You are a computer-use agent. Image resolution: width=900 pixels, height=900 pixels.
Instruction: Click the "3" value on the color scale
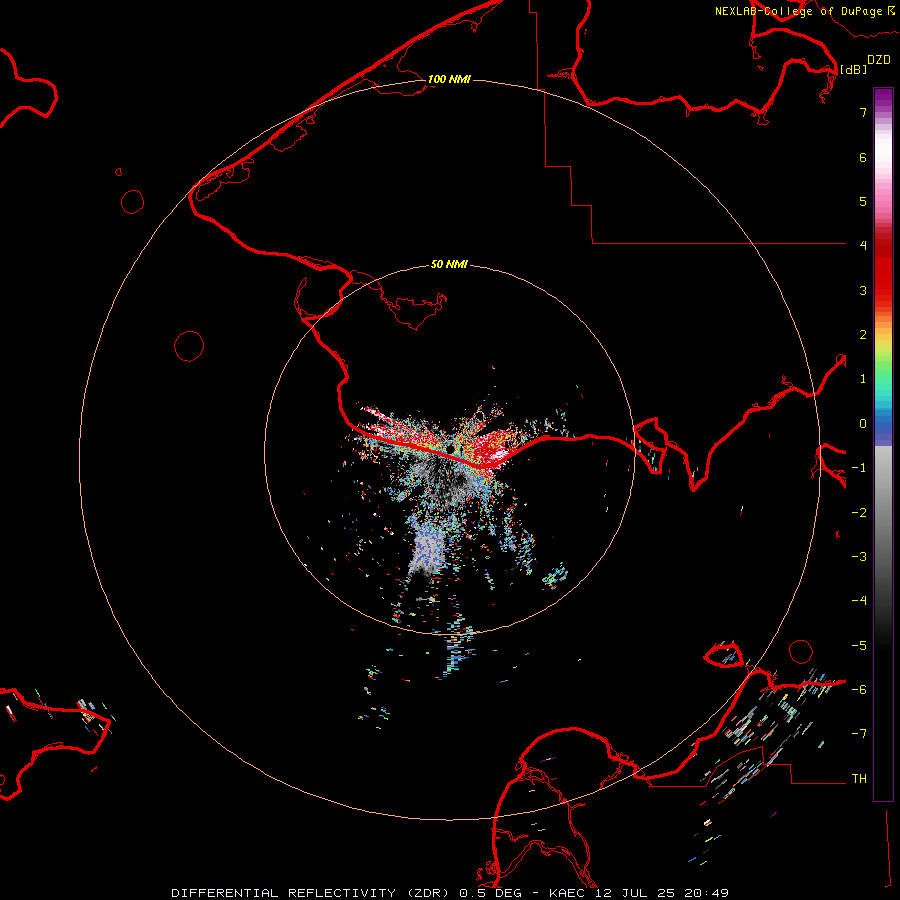[863, 290]
